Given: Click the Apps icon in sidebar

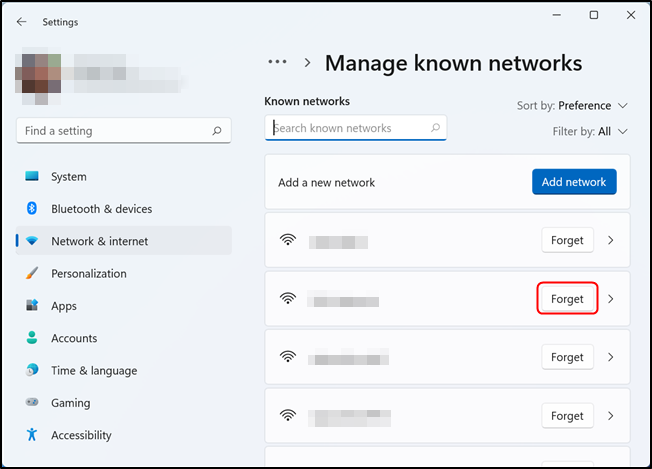Looking at the screenshot, I should pyautogui.click(x=32, y=305).
